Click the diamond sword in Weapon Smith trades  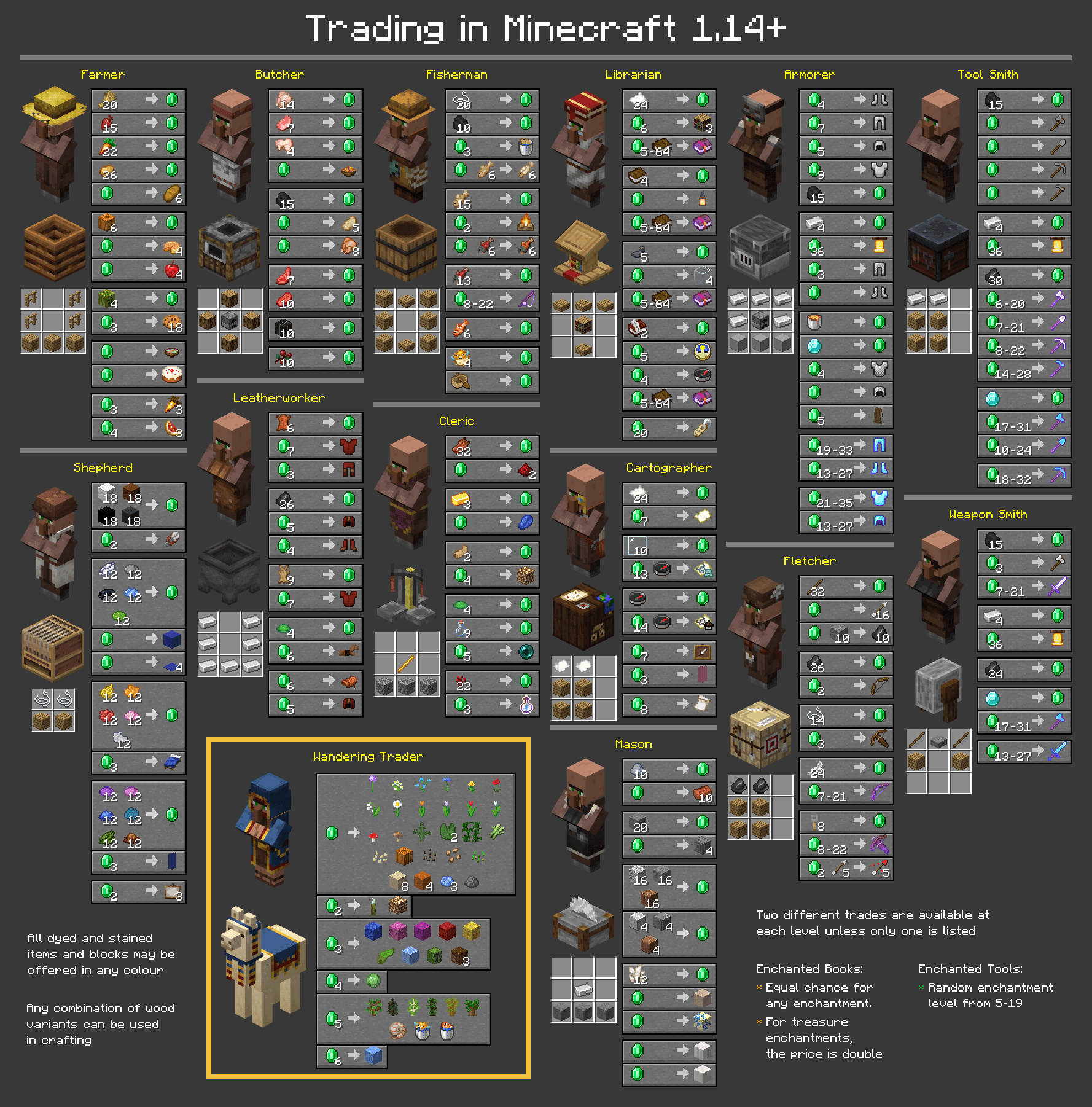tap(1057, 751)
